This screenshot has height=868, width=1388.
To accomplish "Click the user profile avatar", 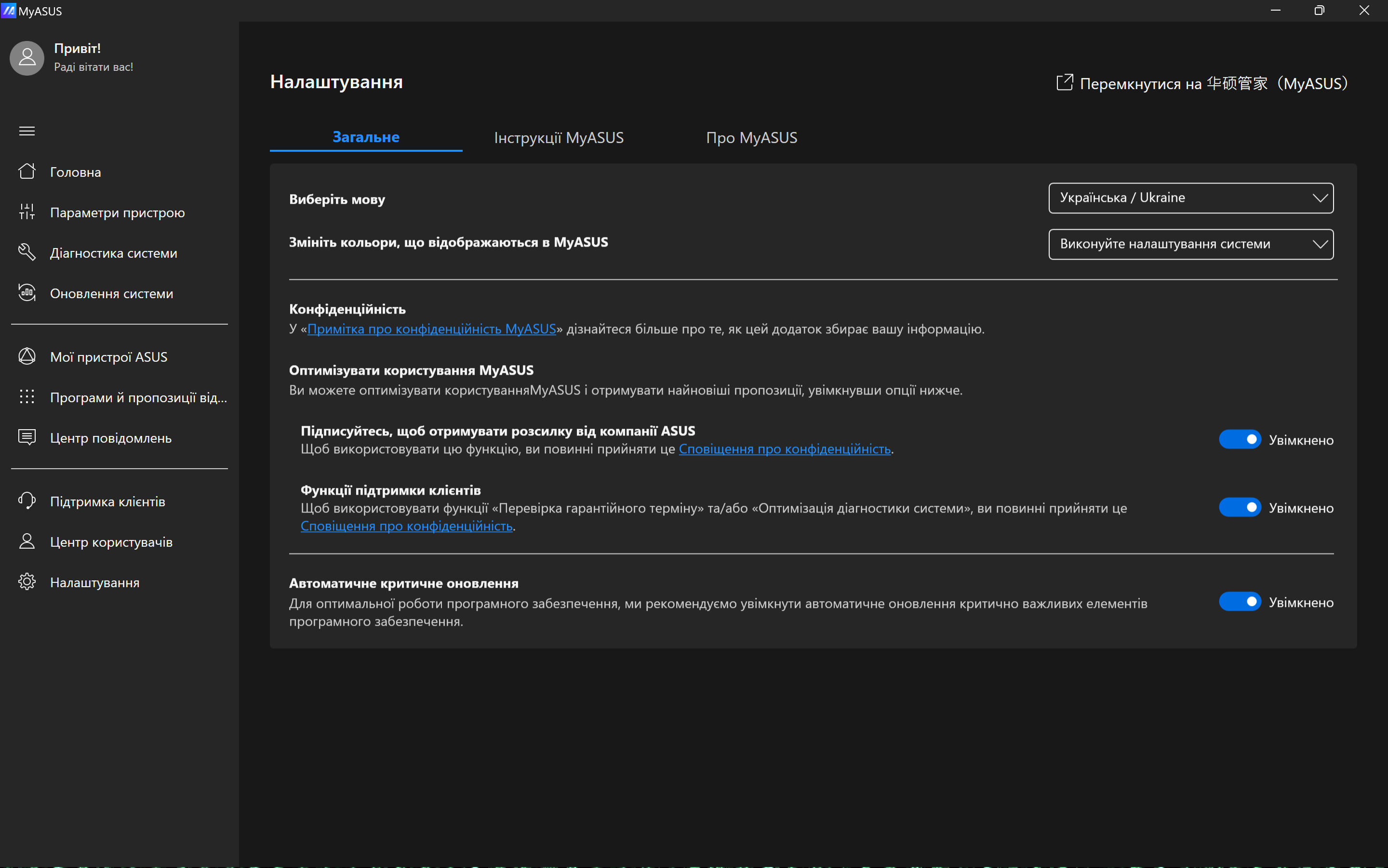I will click(x=27, y=58).
